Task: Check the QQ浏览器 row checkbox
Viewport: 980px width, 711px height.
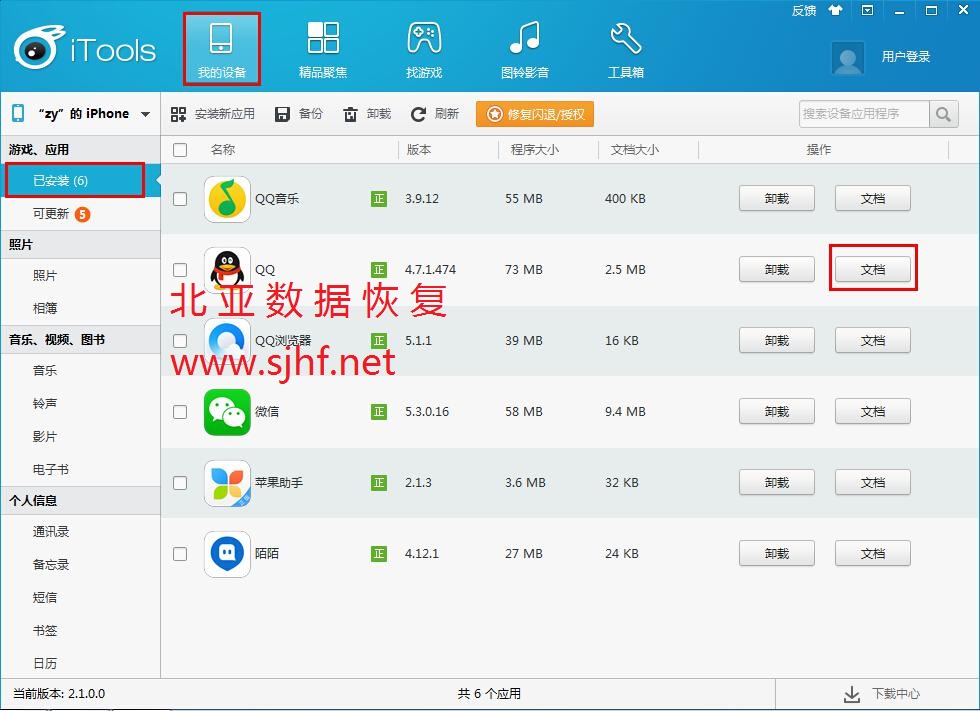Action: (180, 341)
